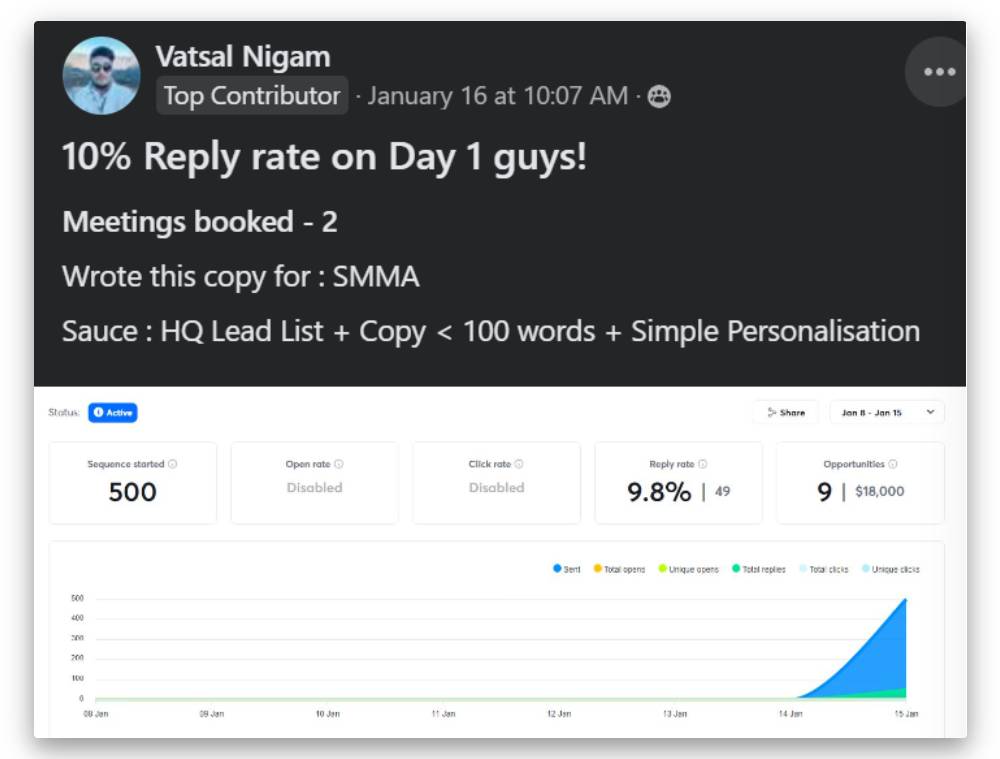
Task: Click info icon next to Click rate
Action: tap(519, 464)
